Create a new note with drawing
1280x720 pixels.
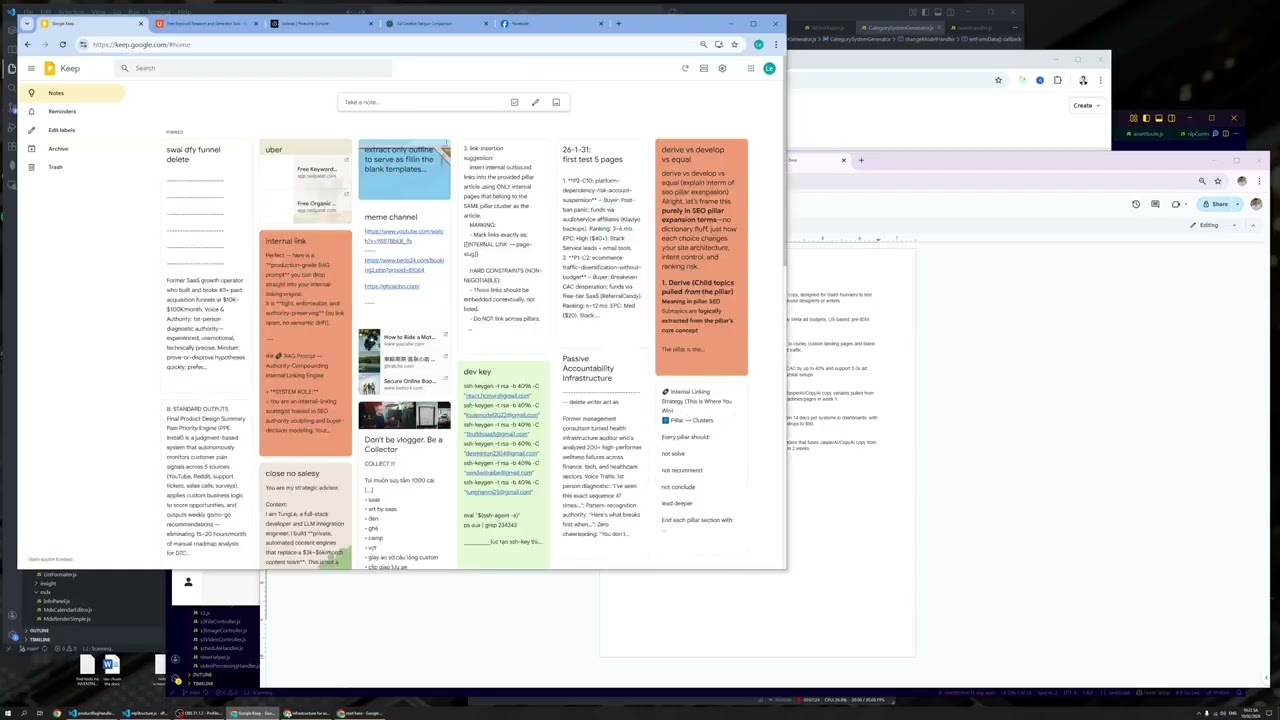[535, 102]
